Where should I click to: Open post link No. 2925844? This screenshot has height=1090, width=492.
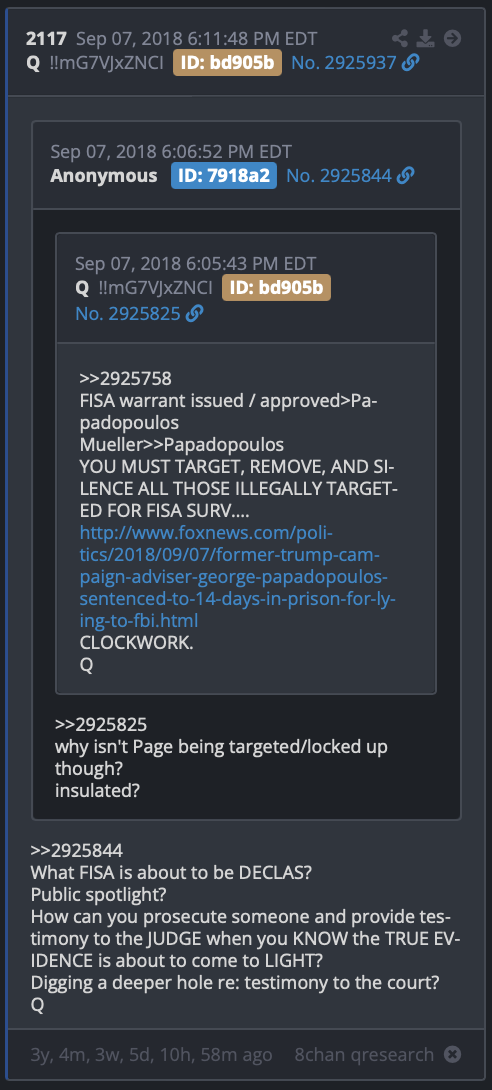(339, 176)
